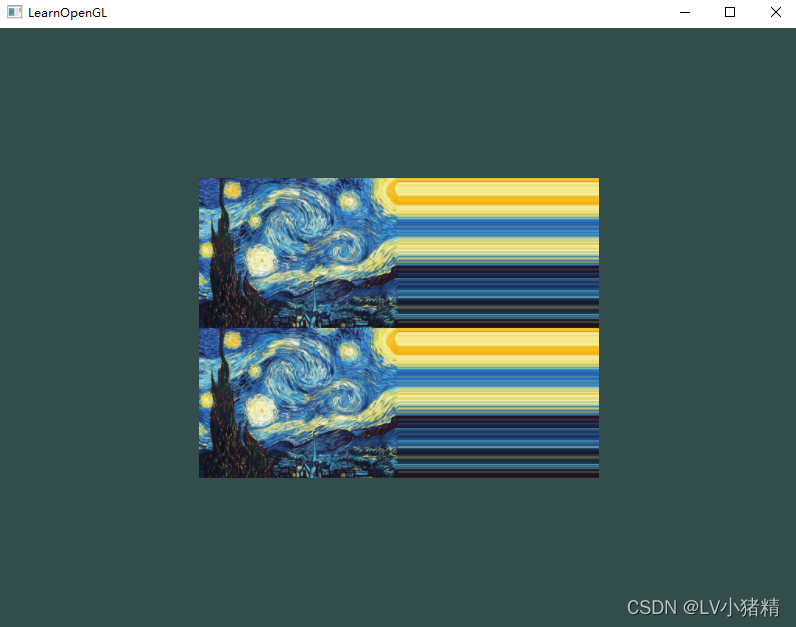The image size is (796, 627).
Task: Maximize the LearnOpenGL window
Action: click(730, 12)
